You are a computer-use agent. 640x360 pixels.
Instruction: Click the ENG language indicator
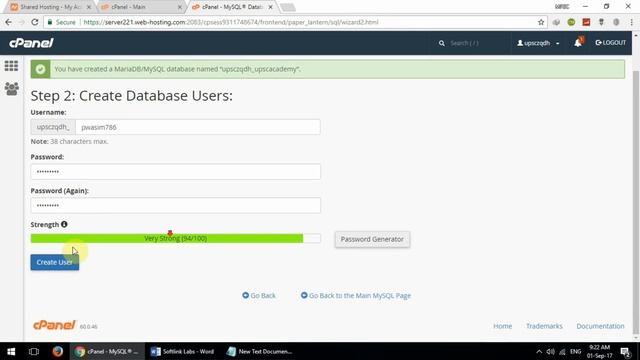(576, 351)
